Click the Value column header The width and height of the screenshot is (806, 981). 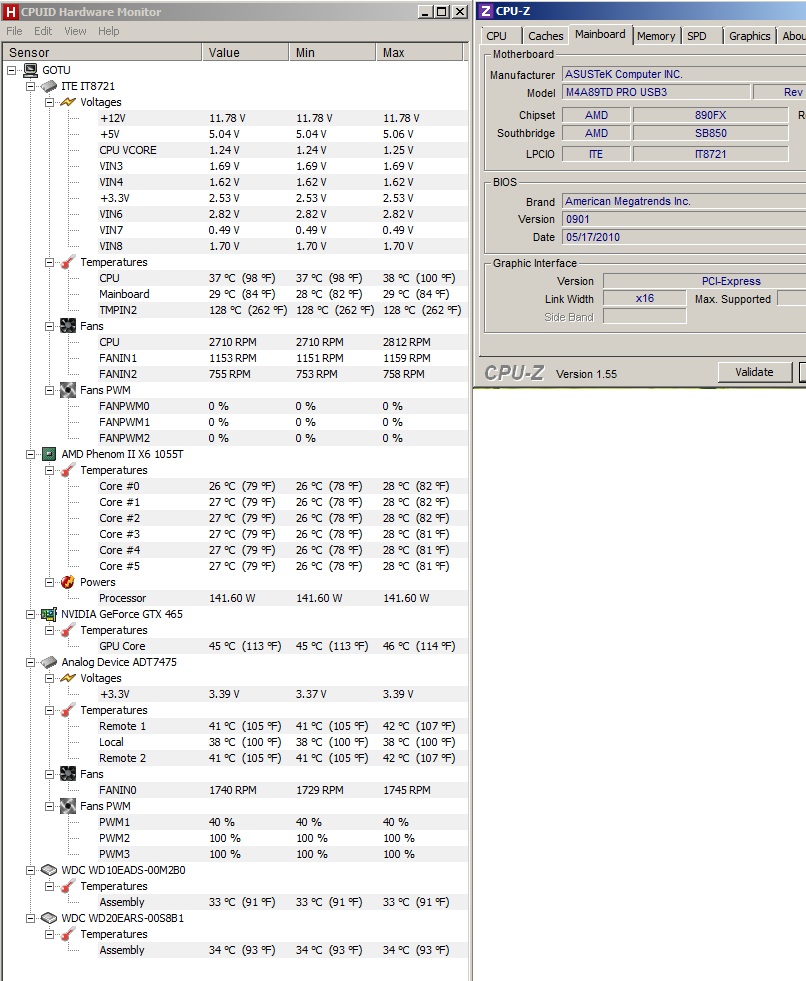(245, 53)
